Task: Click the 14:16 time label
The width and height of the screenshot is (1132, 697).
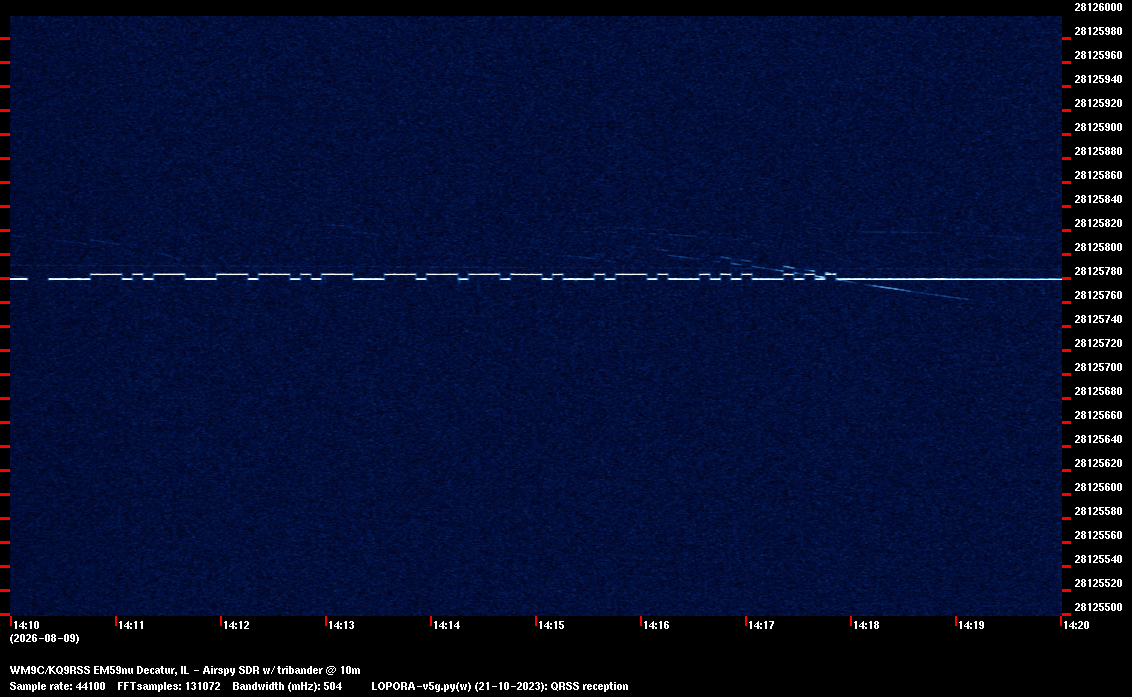Action: (656, 625)
